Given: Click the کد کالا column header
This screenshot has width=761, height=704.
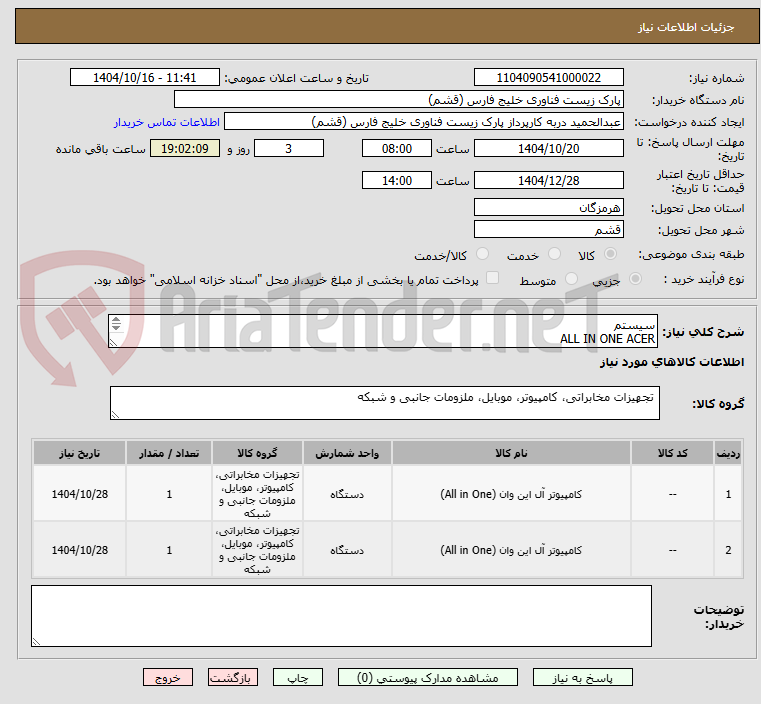Looking at the screenshot, I should click(672, 453).
